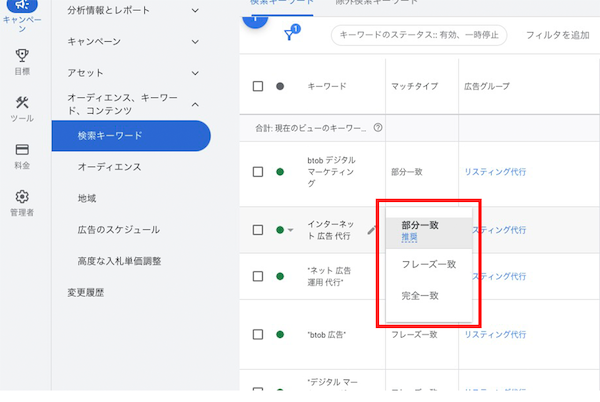Select the checkbox for "btob 広告" row

(x=258, y=333)
